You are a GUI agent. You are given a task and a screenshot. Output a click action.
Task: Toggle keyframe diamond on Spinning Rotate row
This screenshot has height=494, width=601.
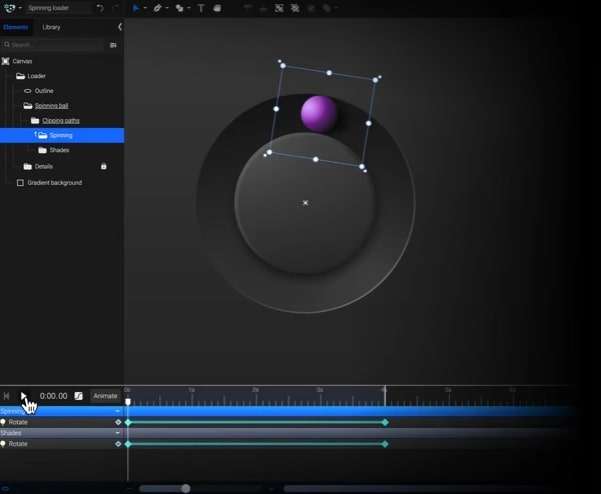[x=118, y=422]
